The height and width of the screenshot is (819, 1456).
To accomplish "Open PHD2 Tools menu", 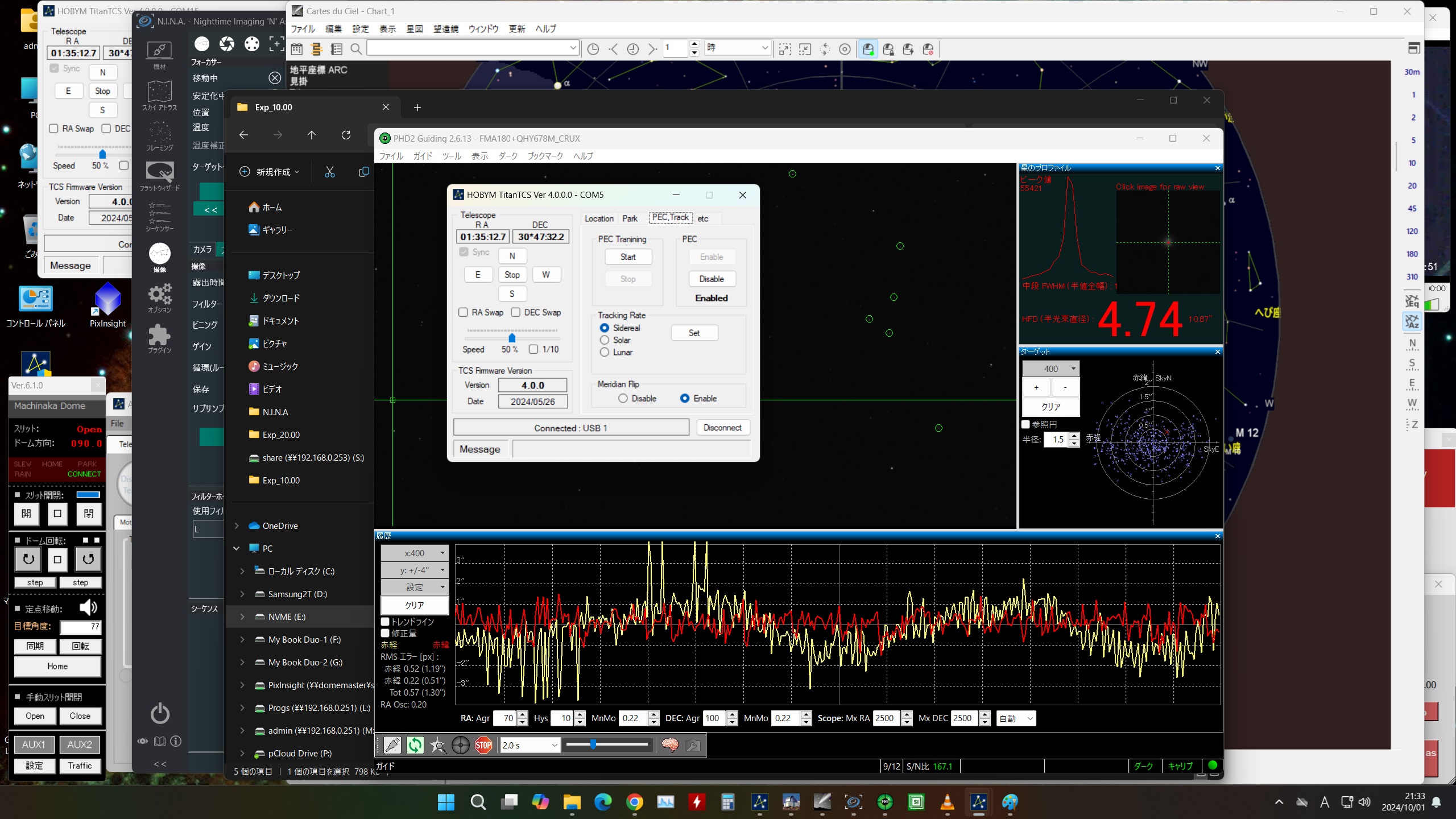I will coord(452,156).
